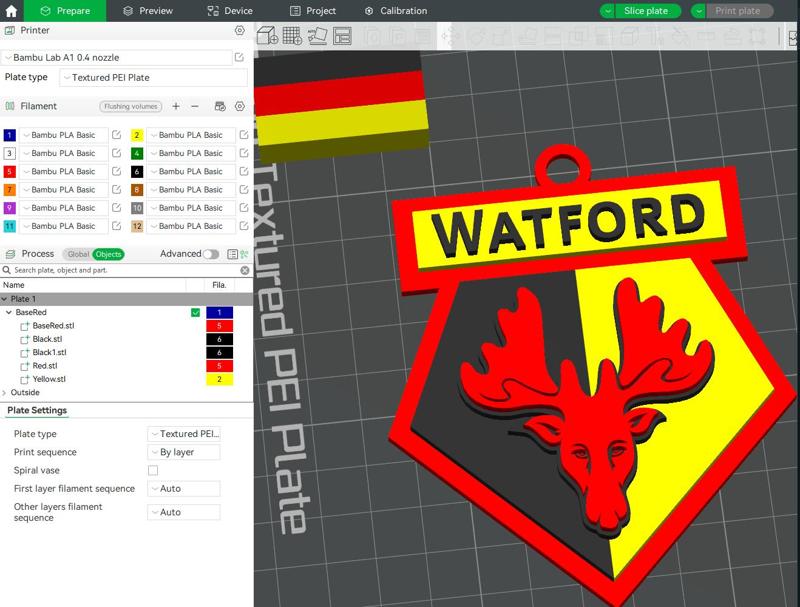Select the Auto orient toolbar icon
800x607 pixels.
pyautogui.click(x=316, y=37)
